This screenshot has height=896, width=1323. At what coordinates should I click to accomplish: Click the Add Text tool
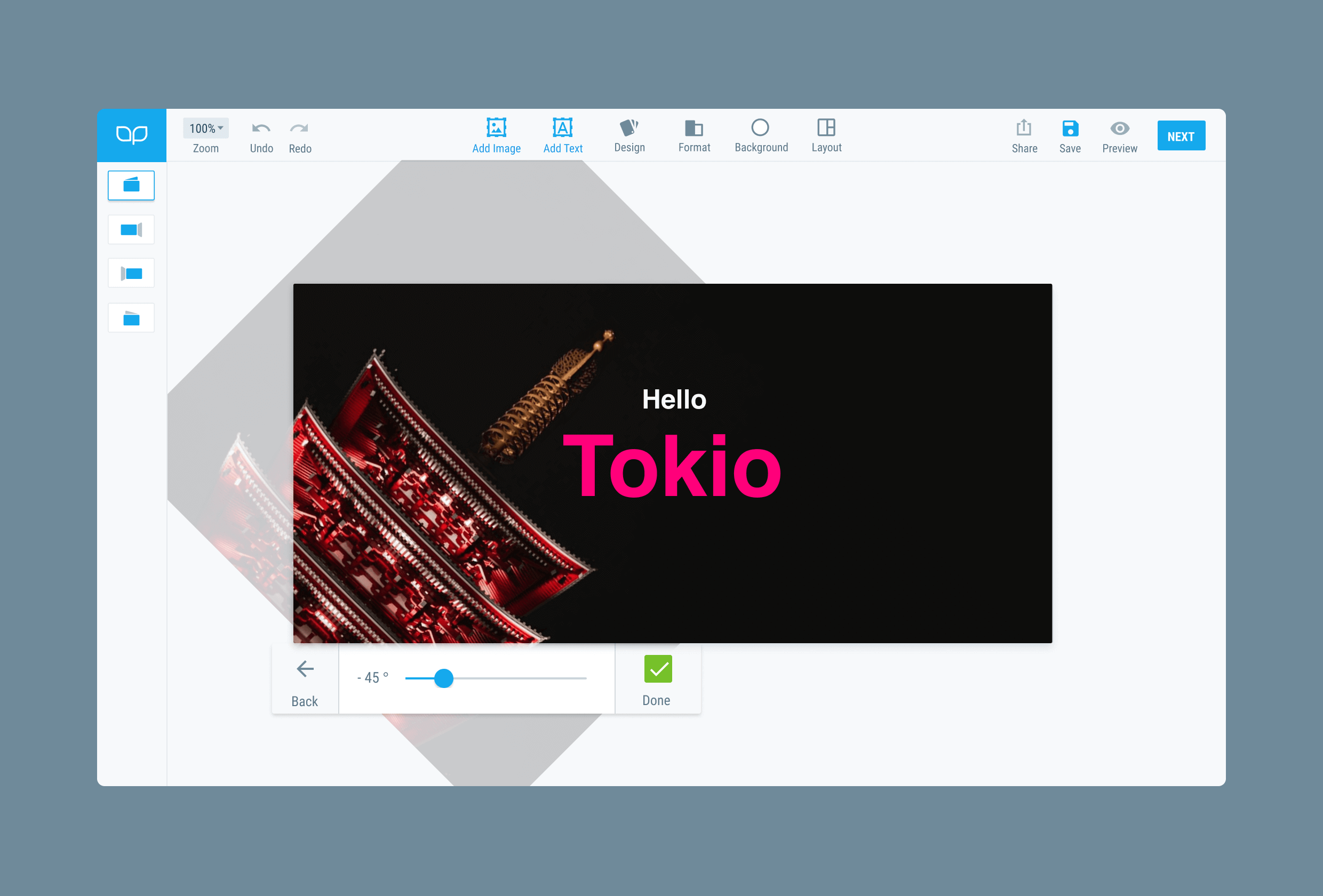click(x=562, y=127)
